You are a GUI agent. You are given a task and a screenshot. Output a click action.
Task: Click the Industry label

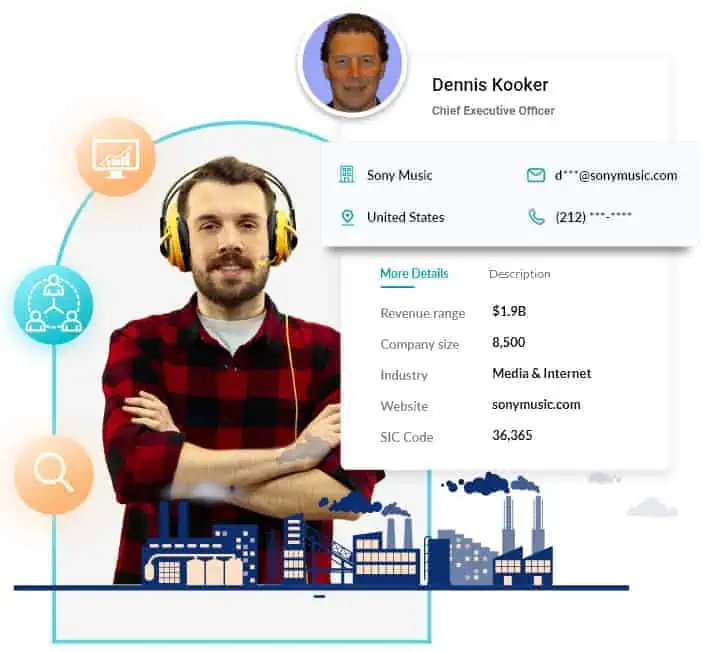click(404, 375)
